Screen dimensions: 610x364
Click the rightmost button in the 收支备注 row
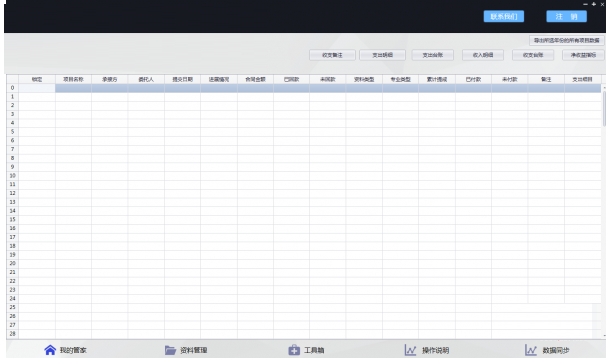[x=583, y=55]
